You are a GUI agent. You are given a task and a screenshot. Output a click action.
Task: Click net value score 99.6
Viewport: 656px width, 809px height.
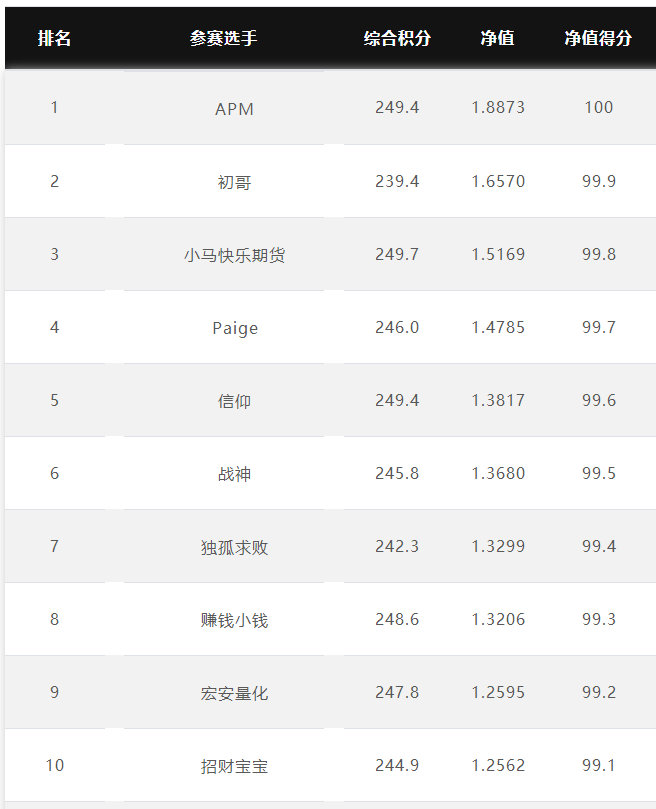[x=599, y=400]
